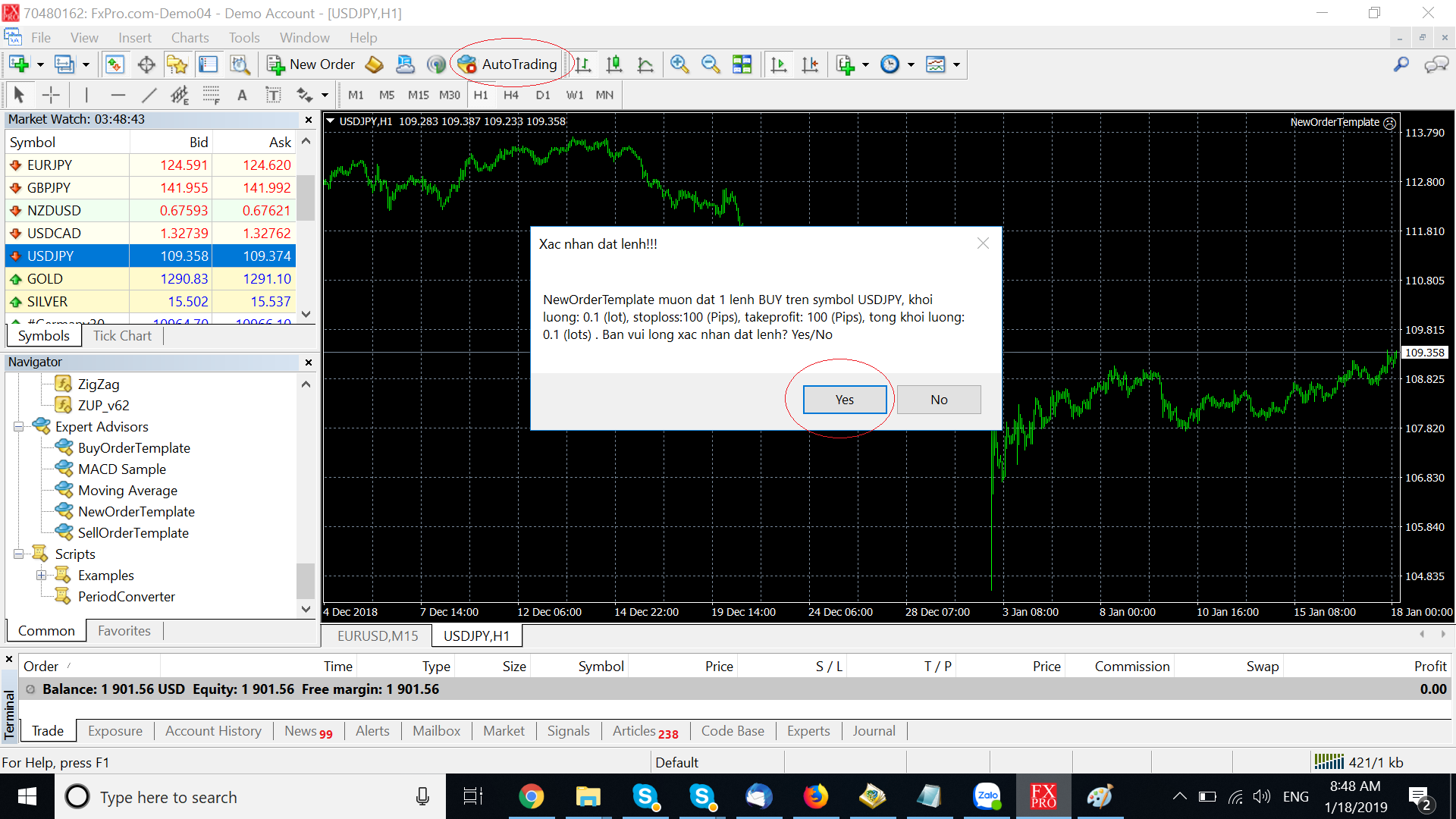Toggle the AutoTrading button
Screen dimensions: 1456x819
click(x=508, y=64)
